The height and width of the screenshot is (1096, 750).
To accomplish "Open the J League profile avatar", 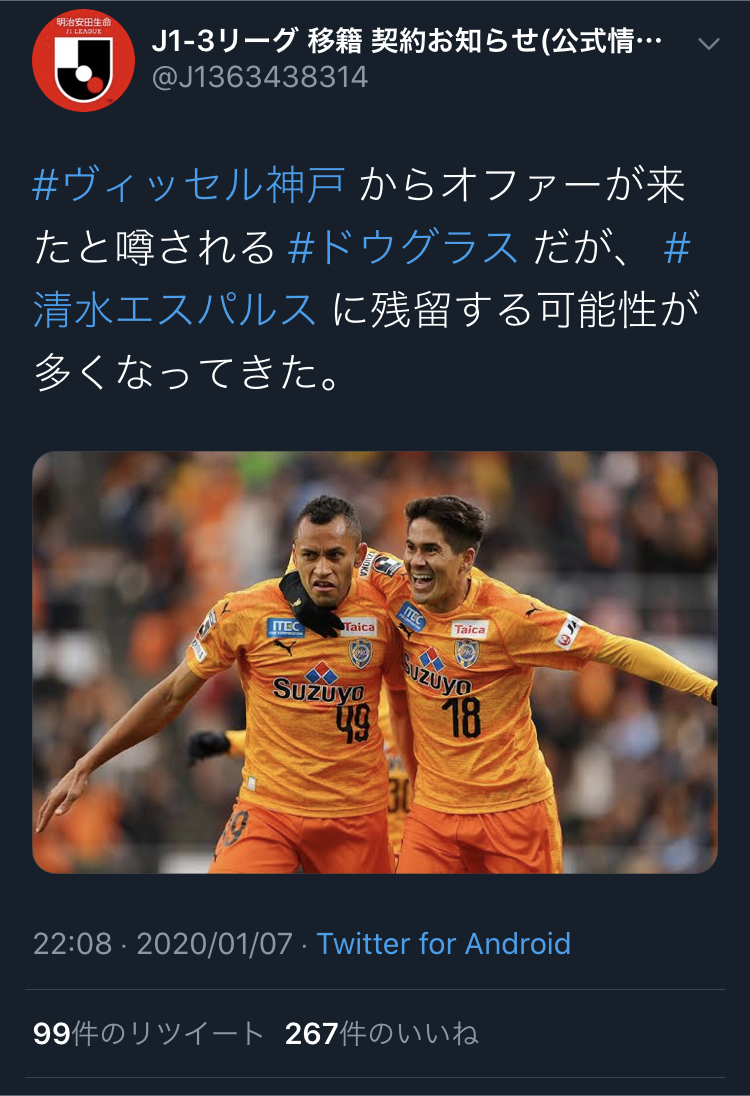I will click(x=83, y=60).
